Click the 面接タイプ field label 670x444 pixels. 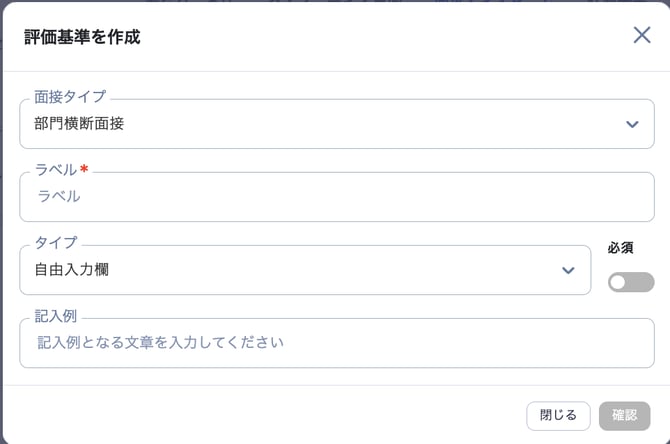[70, 97]
